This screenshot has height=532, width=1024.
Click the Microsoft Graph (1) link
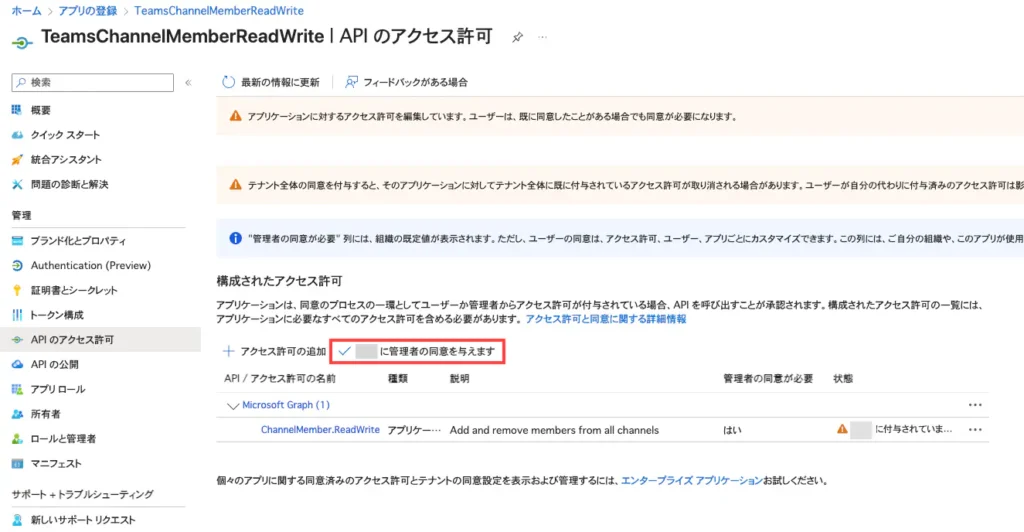[x=285, y=405]
